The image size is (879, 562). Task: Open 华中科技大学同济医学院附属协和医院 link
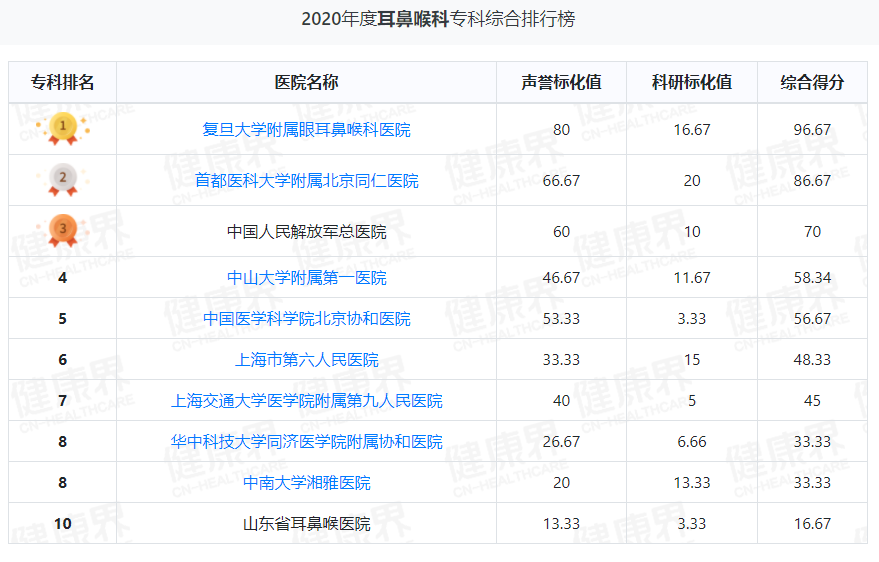306,442
